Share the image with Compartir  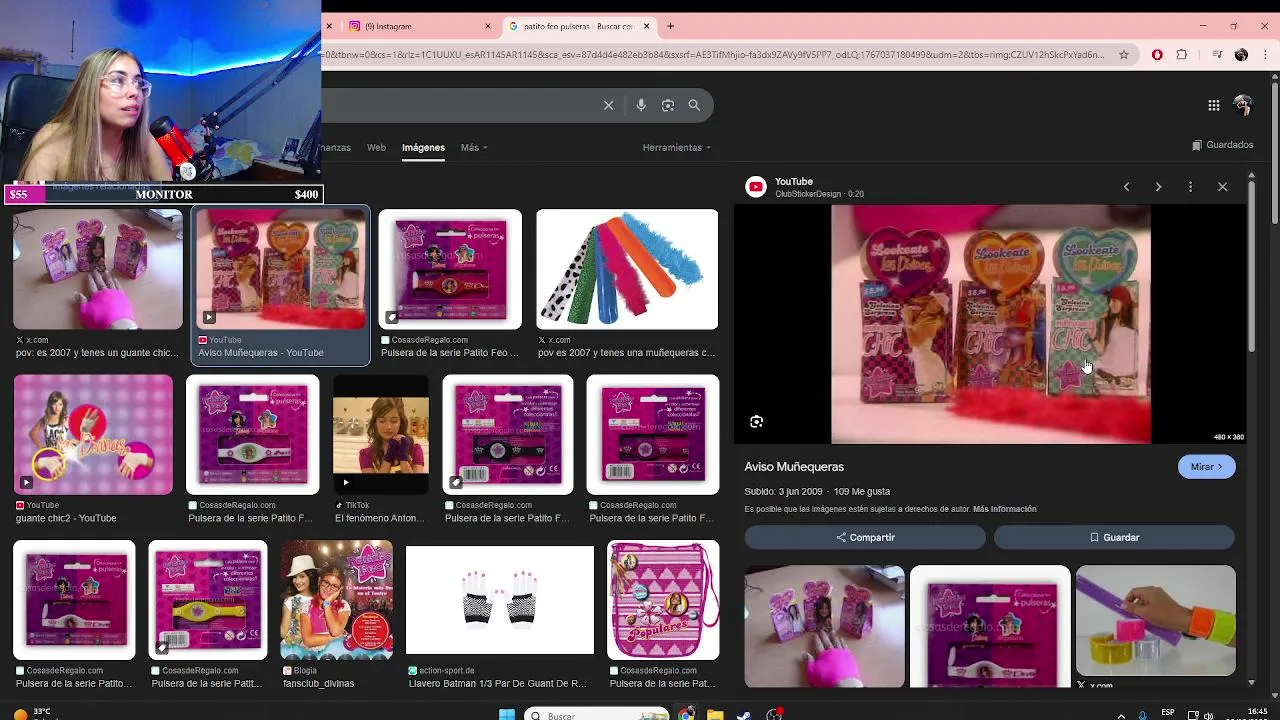[x=865, y=537]
